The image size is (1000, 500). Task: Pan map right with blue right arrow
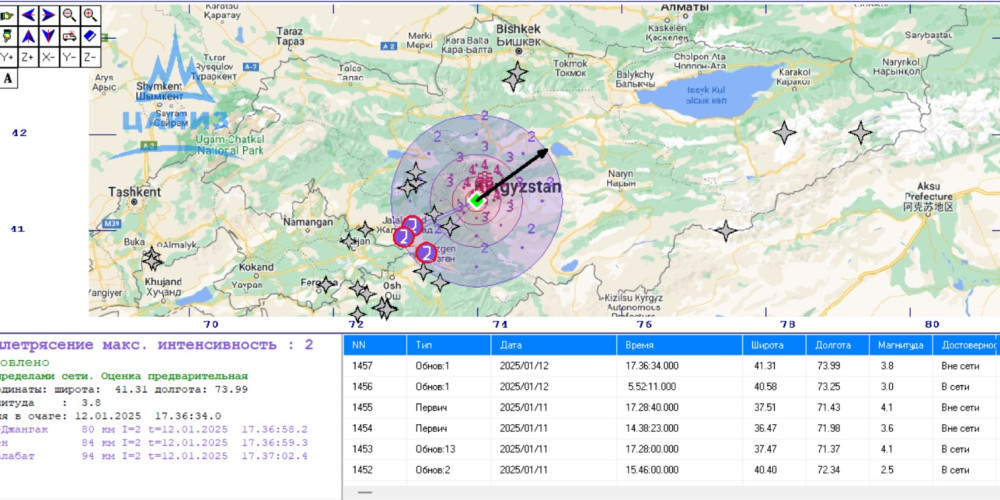[49, 15]
